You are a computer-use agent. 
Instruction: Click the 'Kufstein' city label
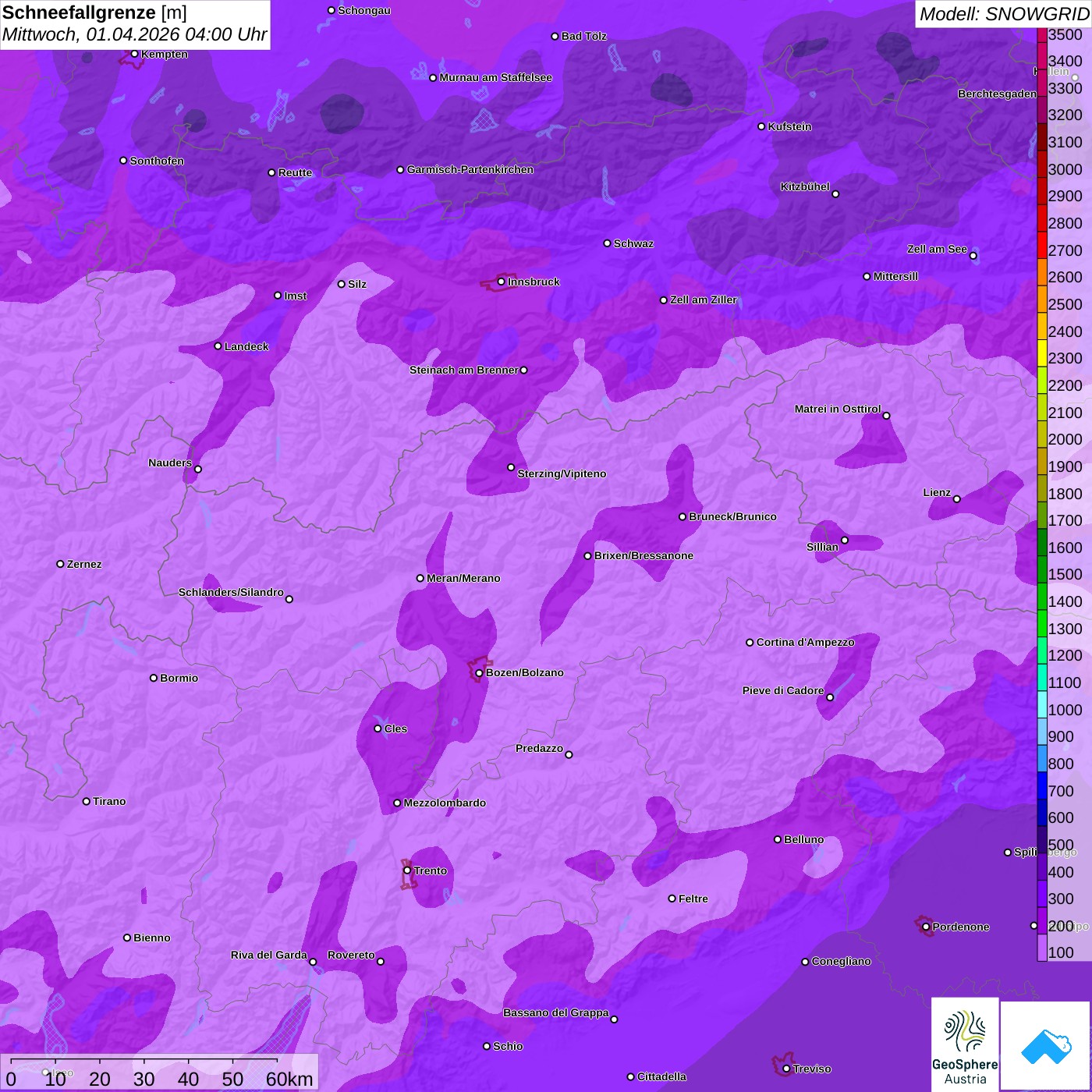[x=790, y=126]
